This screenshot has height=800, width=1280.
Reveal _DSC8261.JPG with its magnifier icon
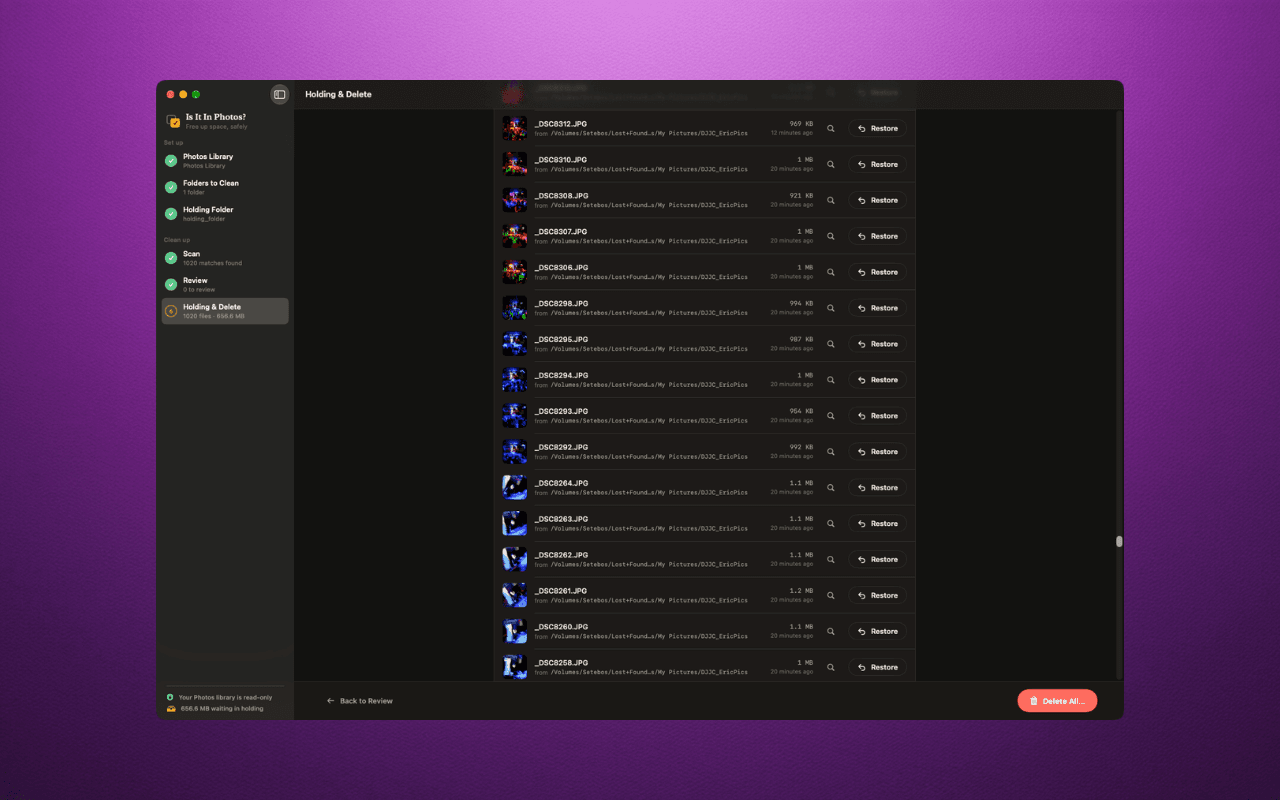[830, 596]
